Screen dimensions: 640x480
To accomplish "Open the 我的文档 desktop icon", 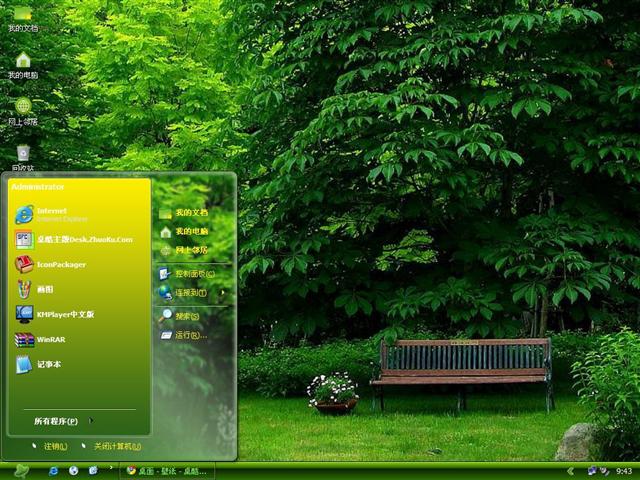I will coord(23,18).
